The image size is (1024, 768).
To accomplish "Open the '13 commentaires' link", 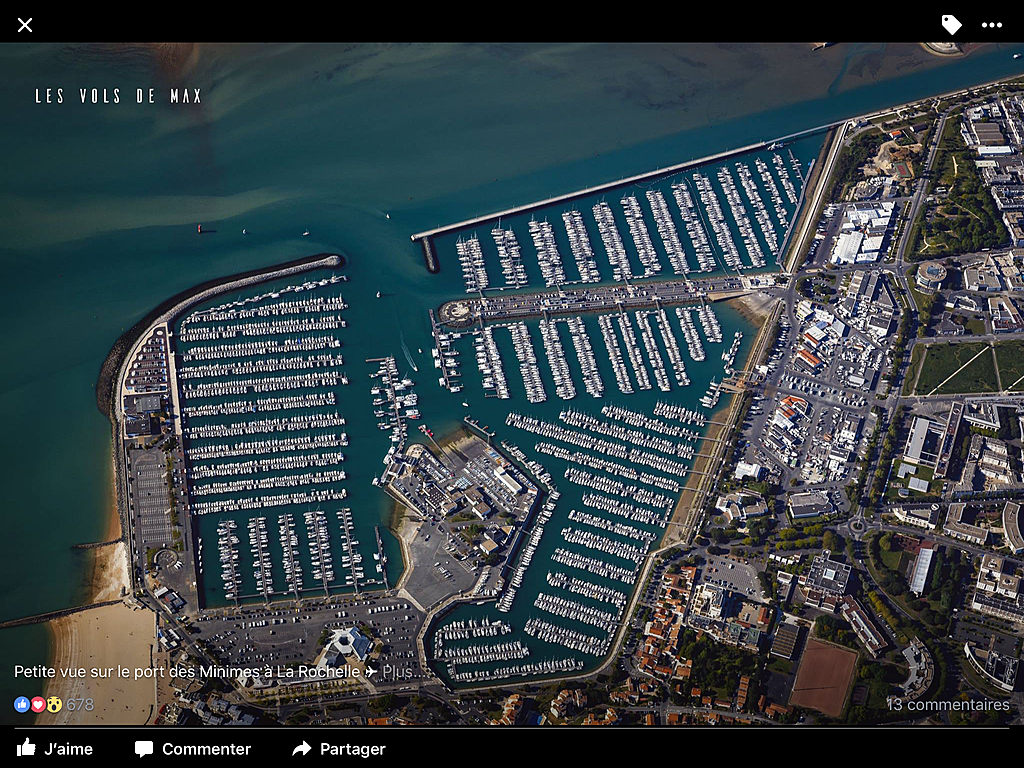I will (948, 705).
